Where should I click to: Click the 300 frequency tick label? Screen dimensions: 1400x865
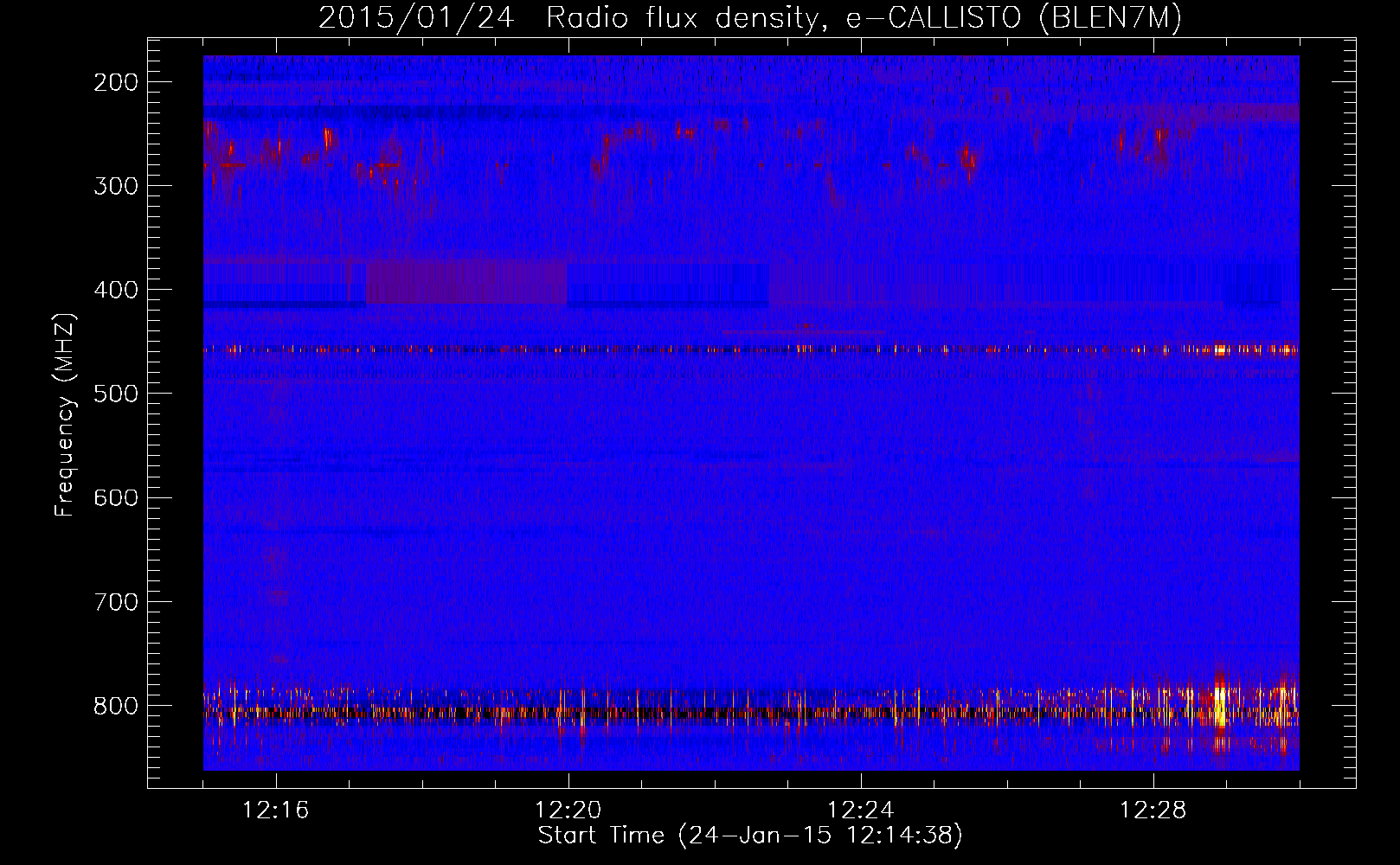point(116,186)
